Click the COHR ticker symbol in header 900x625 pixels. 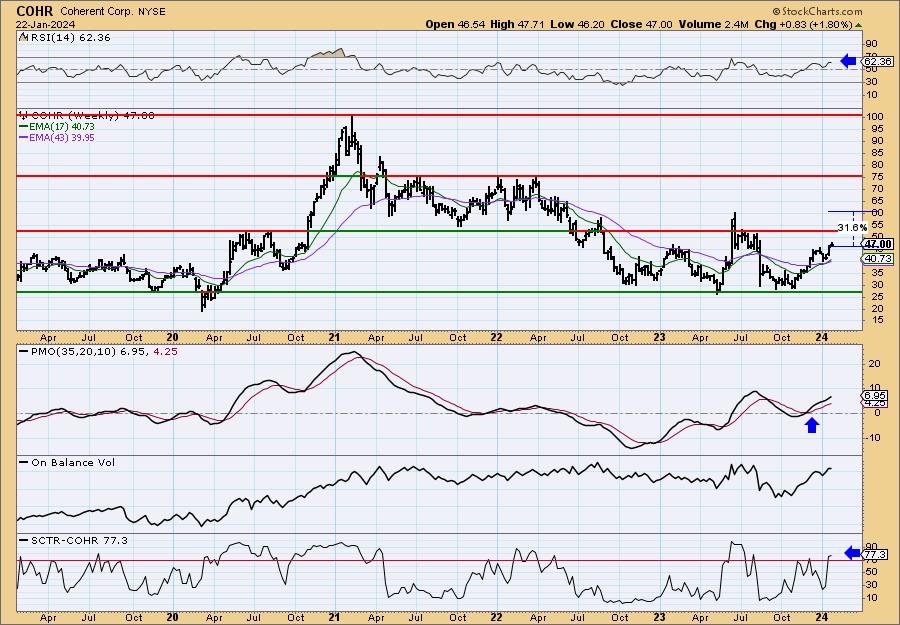click(x=34, y=11)
